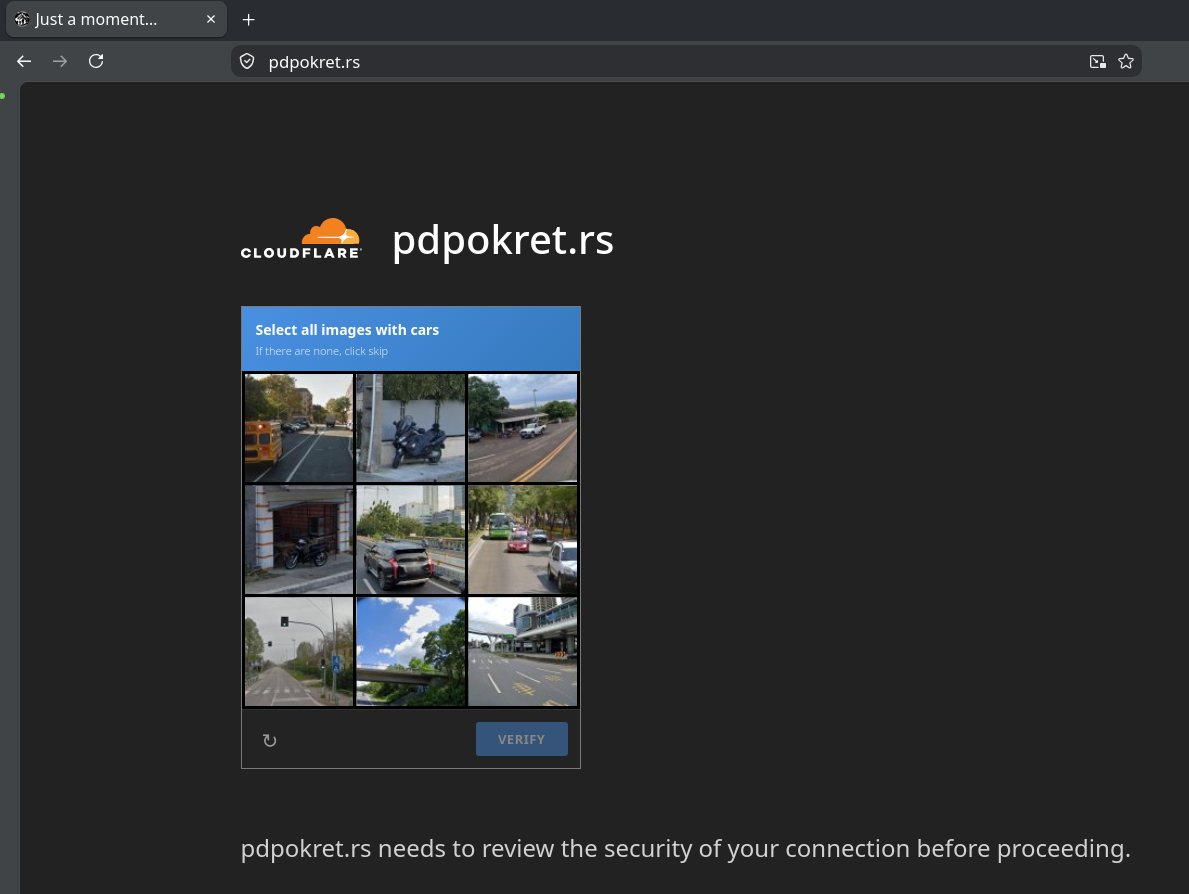Select the image with green bus and traffic
This screenshot has width=1189, height=894.
pos(522,540)
